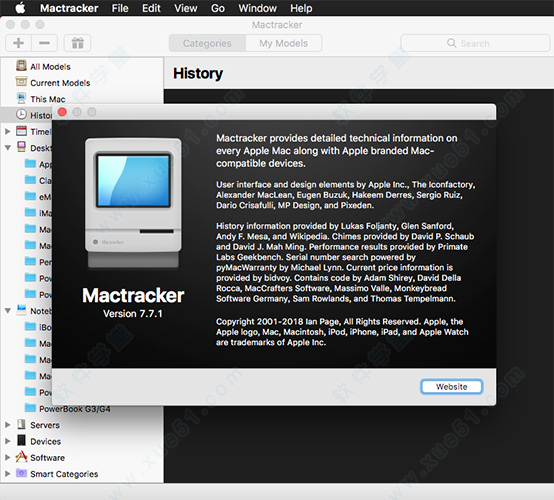Open the Edit menu
Image resolution: width=554 pixels, height=500 pixels.
151,8
